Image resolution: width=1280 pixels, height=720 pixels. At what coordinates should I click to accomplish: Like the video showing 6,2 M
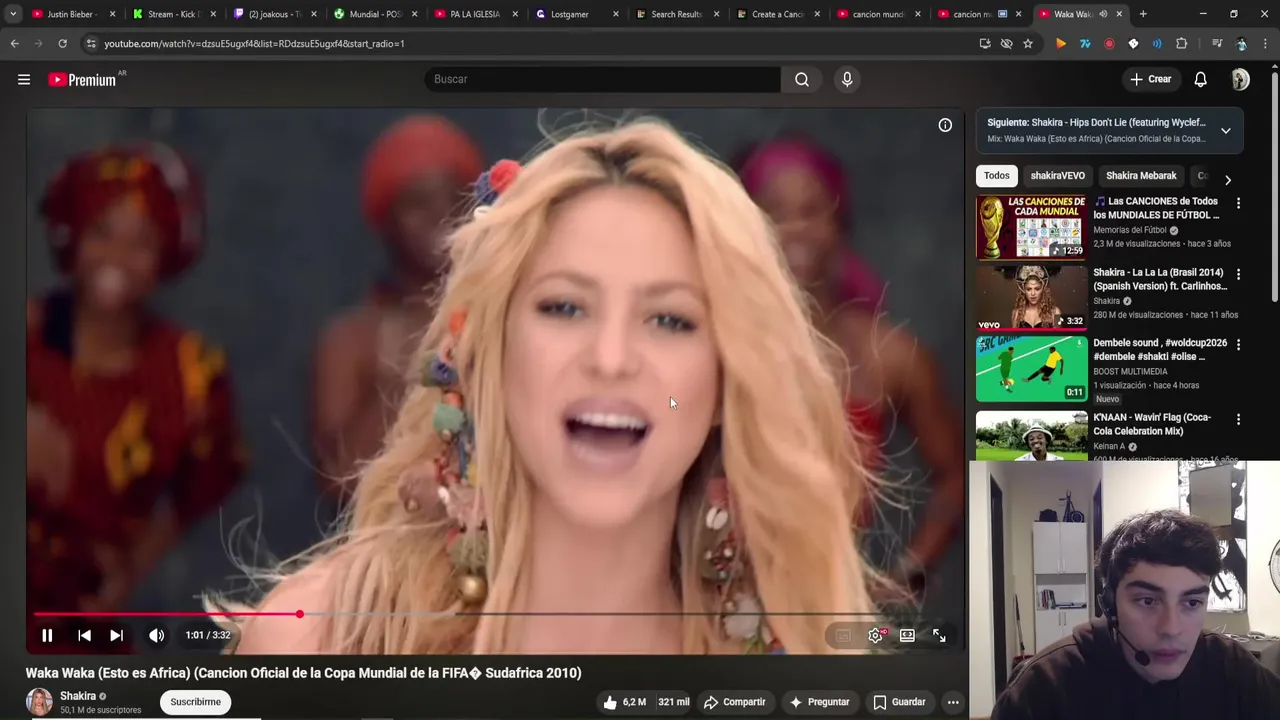point(624,702)
